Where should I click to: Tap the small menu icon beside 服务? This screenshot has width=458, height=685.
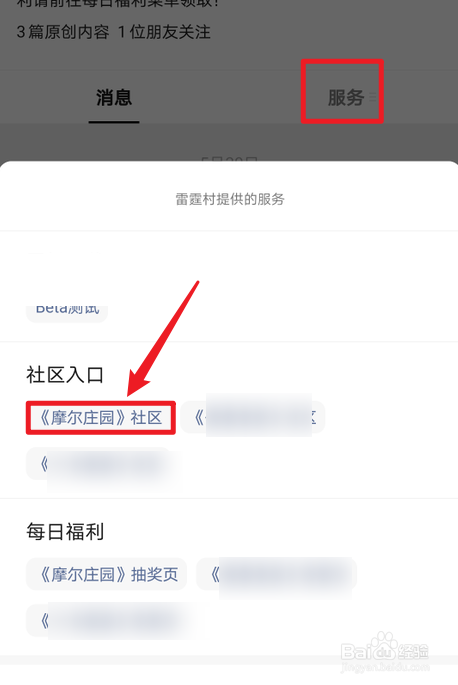[372, 97]
